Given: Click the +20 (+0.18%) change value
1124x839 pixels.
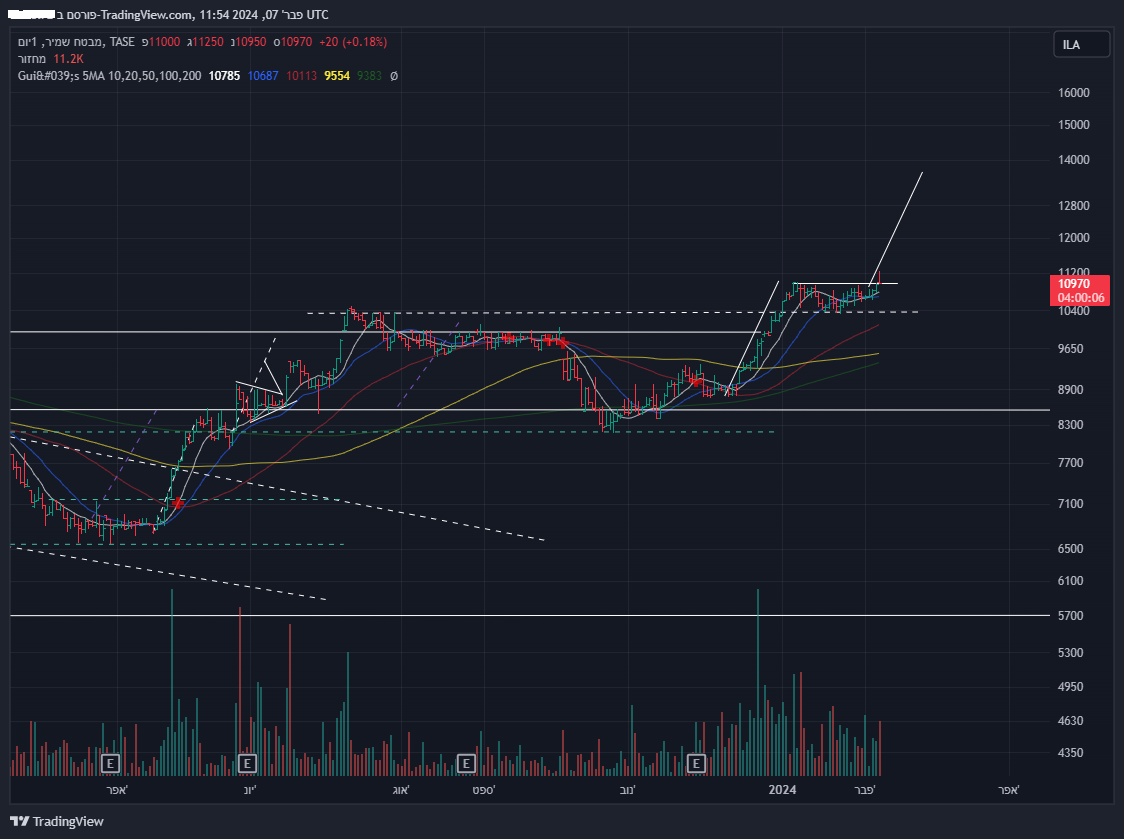Looking at the screenshot, I should click(353, 42).
